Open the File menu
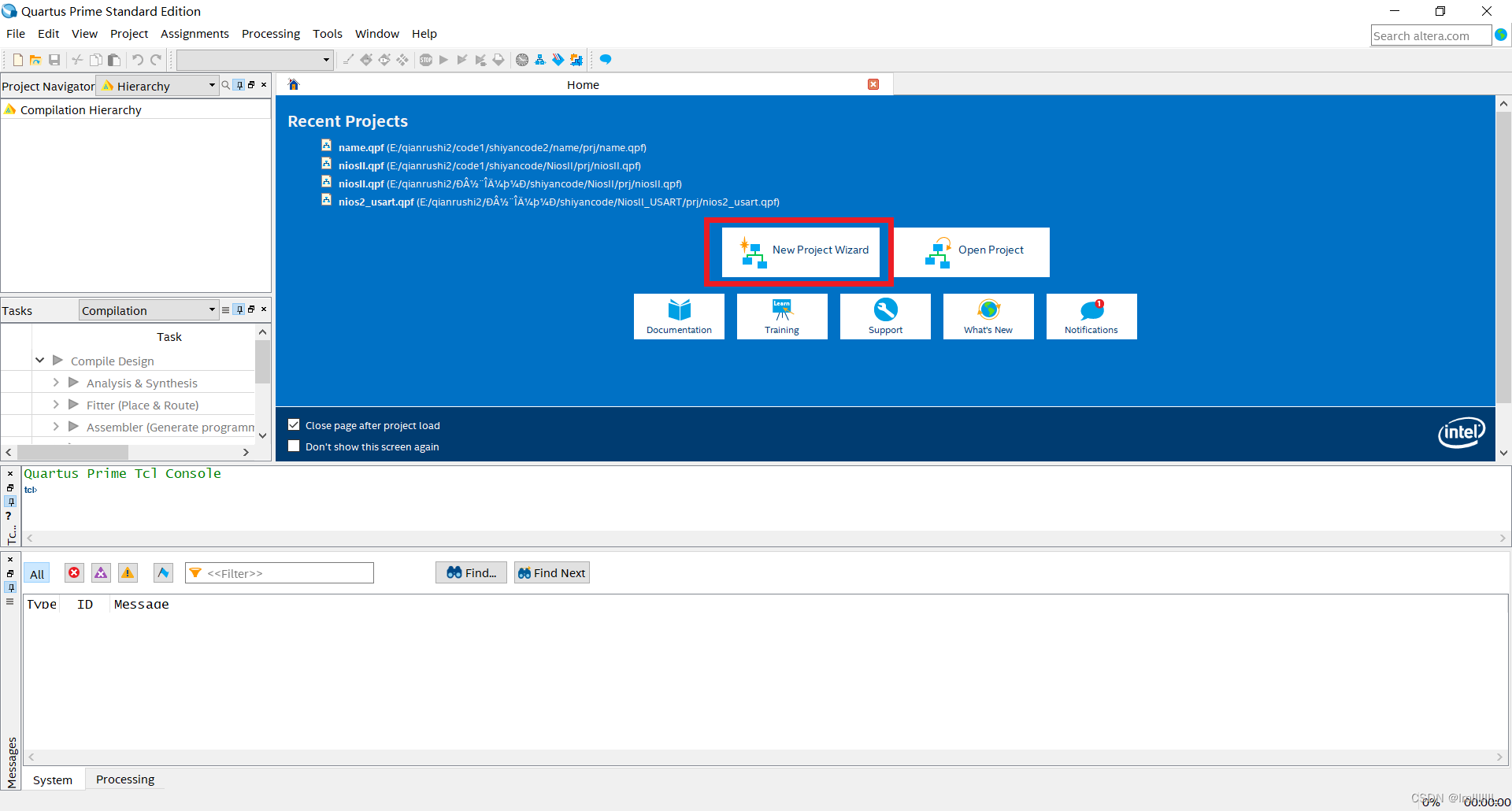 point(16,34)
